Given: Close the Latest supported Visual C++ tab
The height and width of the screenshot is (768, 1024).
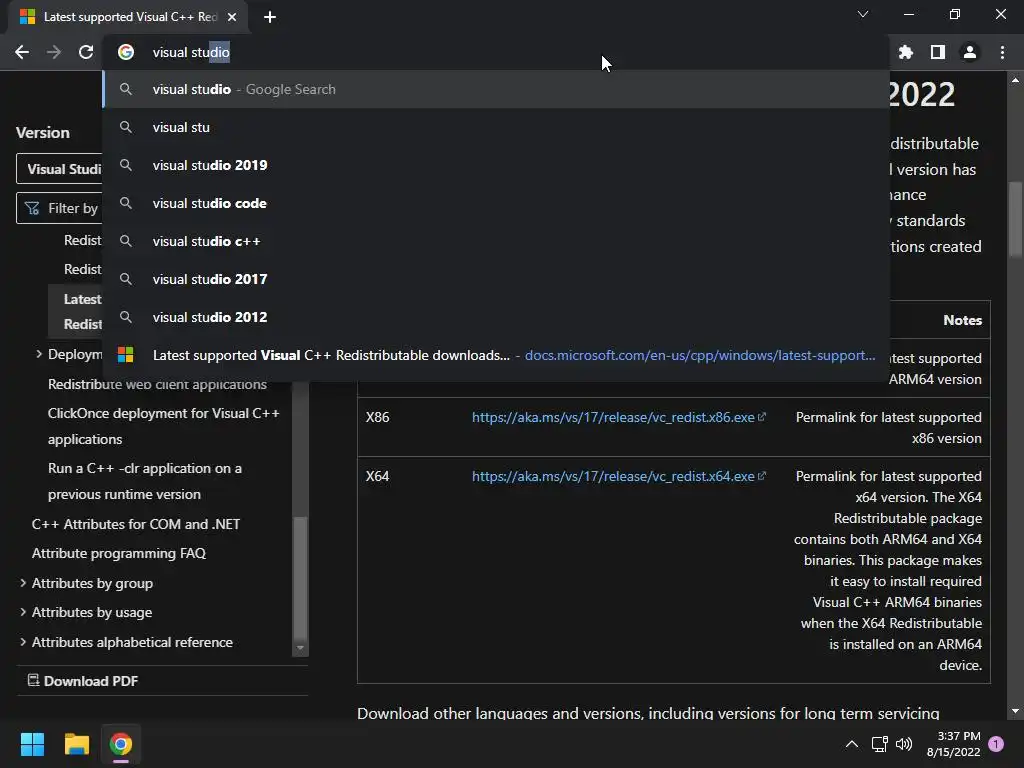Looking at the screenshot, I should tap(232, 17).
